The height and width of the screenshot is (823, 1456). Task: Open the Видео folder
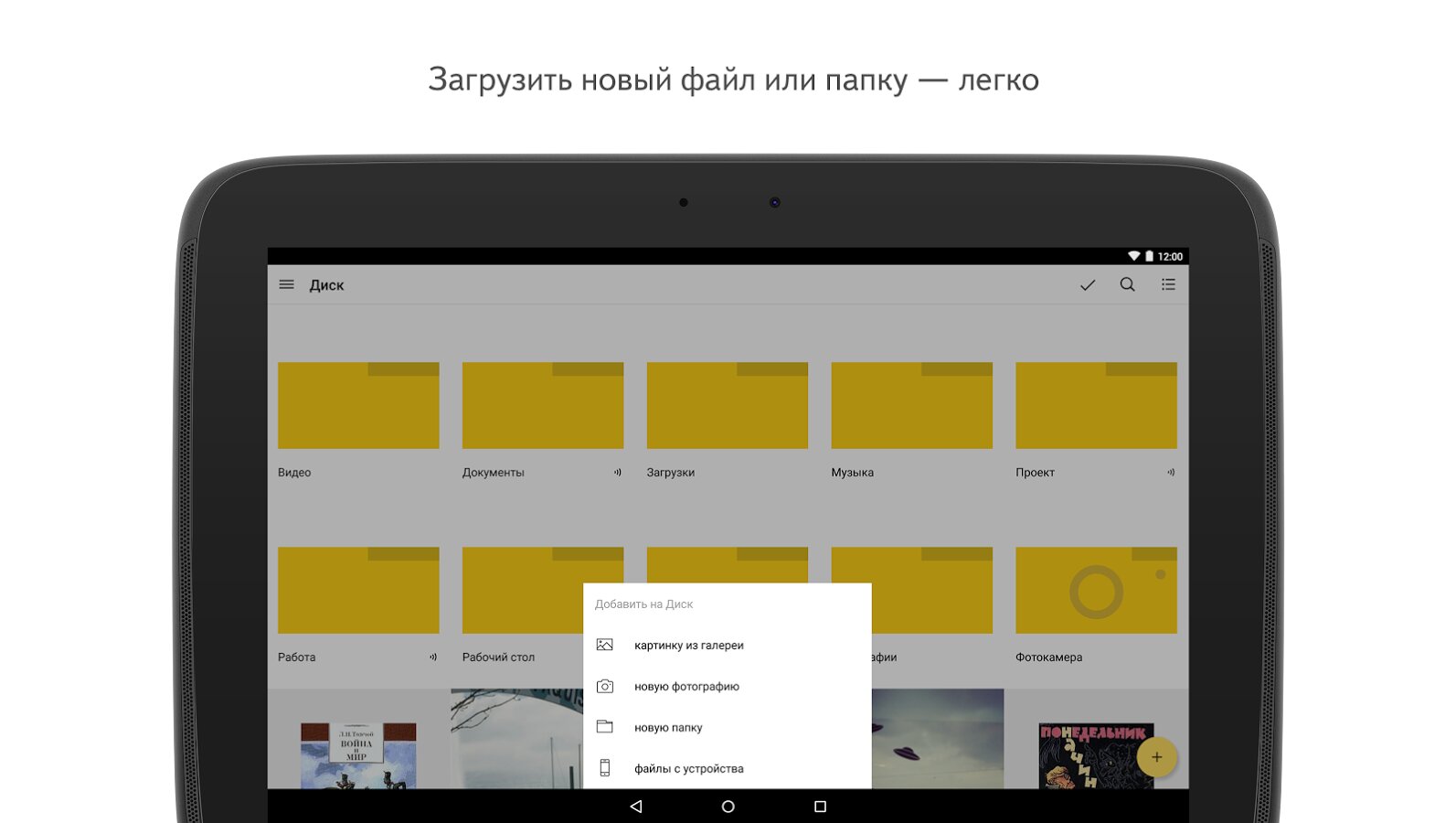tap(358, 406)
